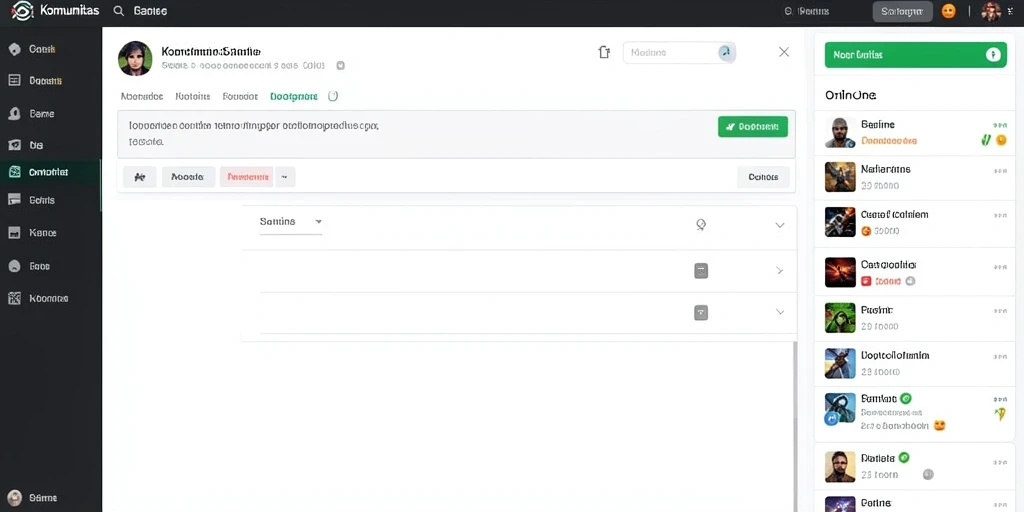Click the profile picture in the main panel header
This screenshot has width=1024, height=512.
(135, 59)
